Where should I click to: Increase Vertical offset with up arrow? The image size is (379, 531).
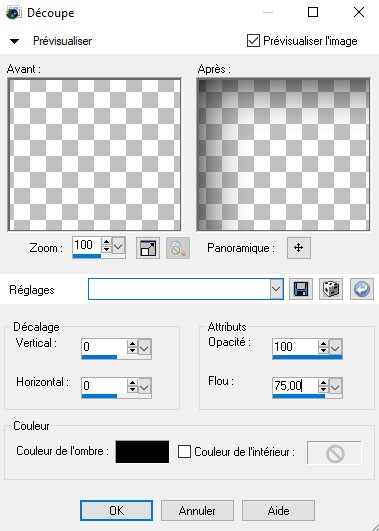click(132, 343)
